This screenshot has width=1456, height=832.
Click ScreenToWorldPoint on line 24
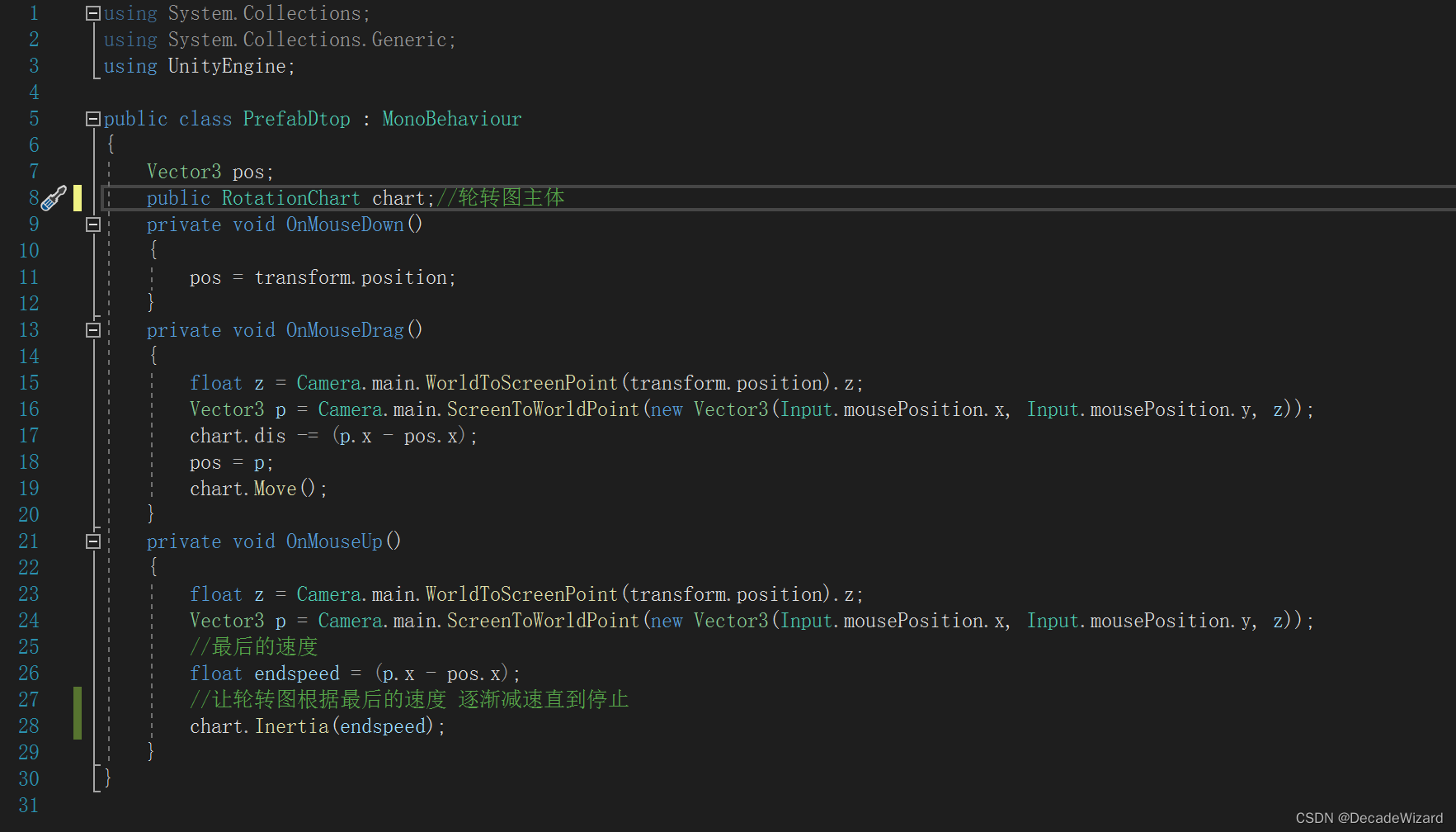coord(543,621)
